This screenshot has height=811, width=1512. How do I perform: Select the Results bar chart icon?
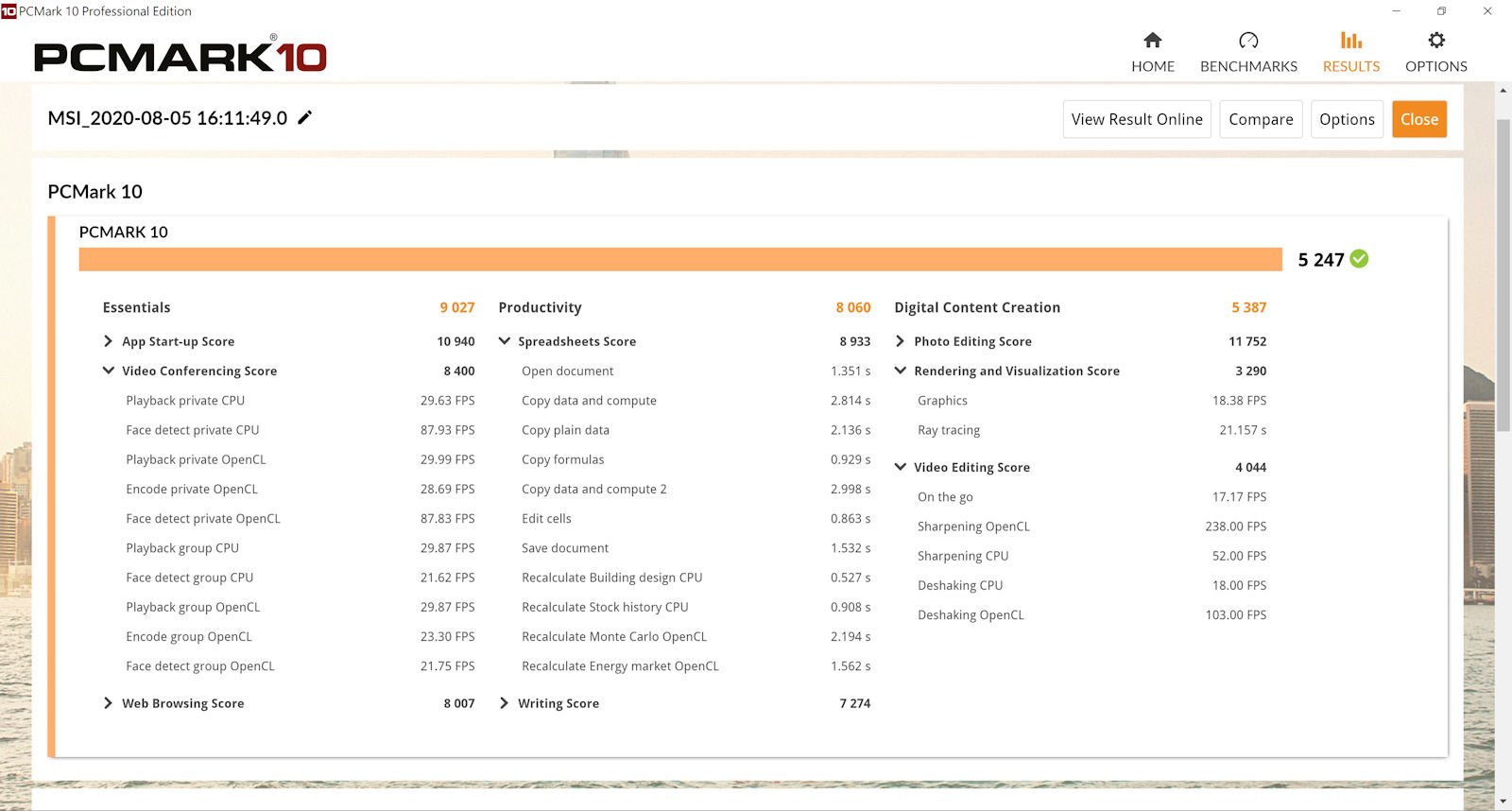[1351, 40]
